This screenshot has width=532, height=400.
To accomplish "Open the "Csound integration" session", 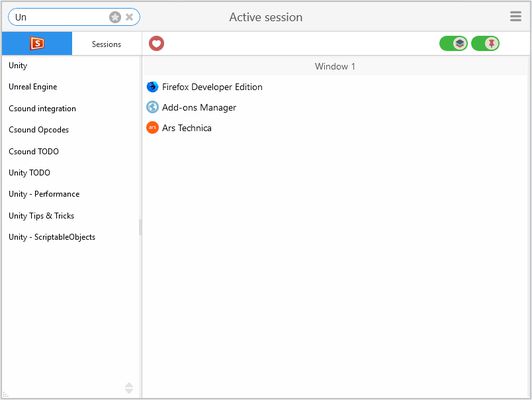I will (71, 109).
